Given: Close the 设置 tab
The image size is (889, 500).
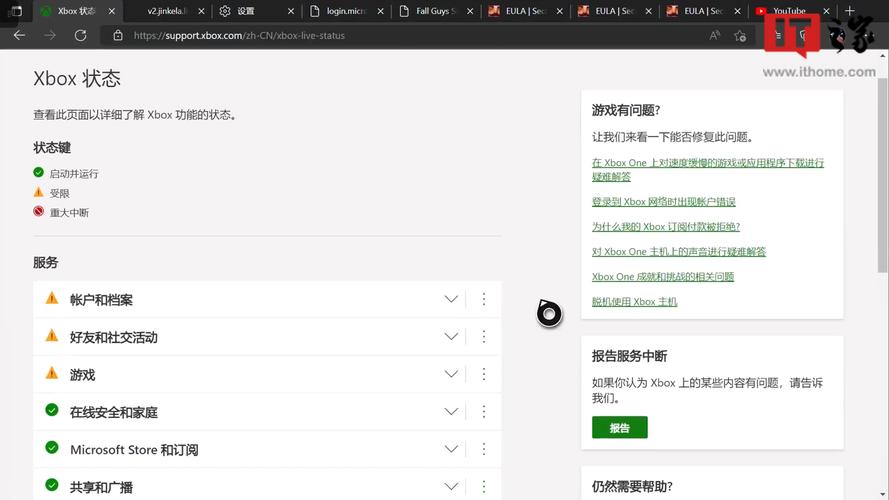Looking at the screenshot, I should coord(291,11).
